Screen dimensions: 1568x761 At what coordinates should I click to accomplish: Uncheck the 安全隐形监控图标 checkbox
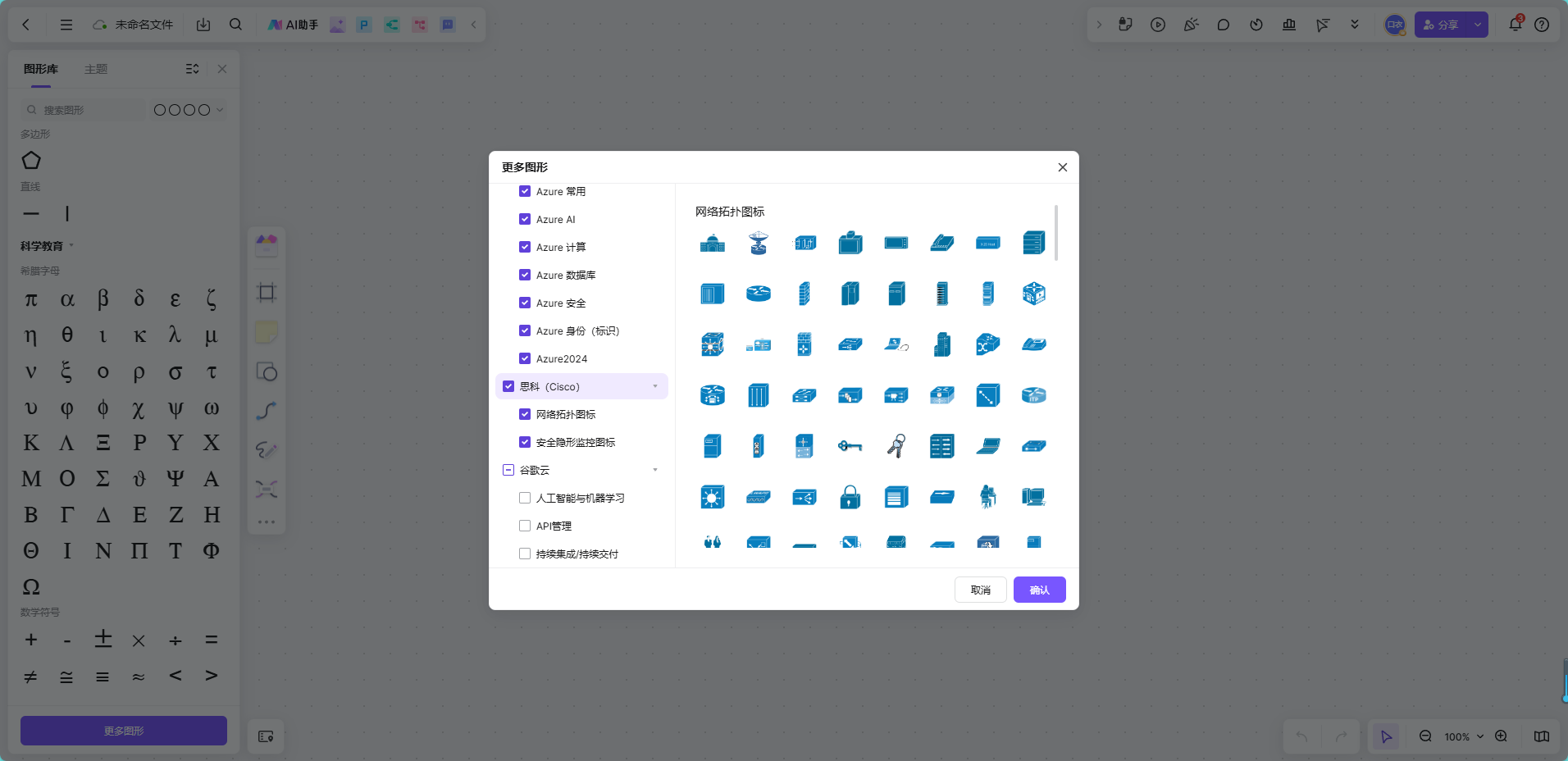point(525,442)
